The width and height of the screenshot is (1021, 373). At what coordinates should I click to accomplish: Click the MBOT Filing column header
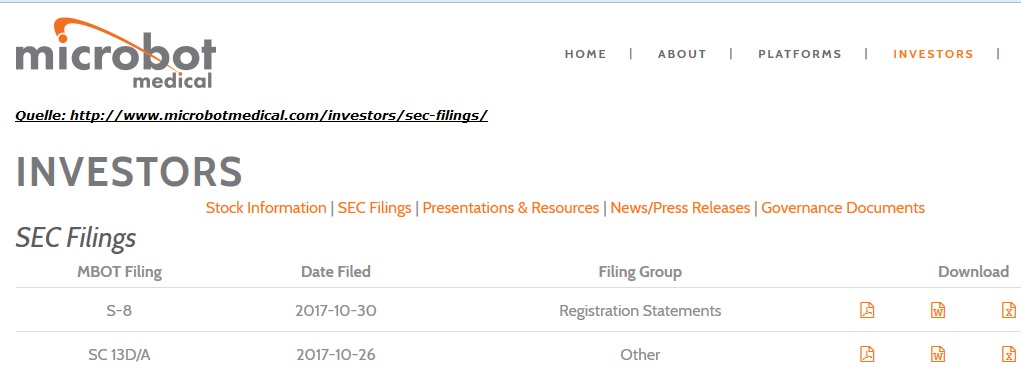(119, 271)
